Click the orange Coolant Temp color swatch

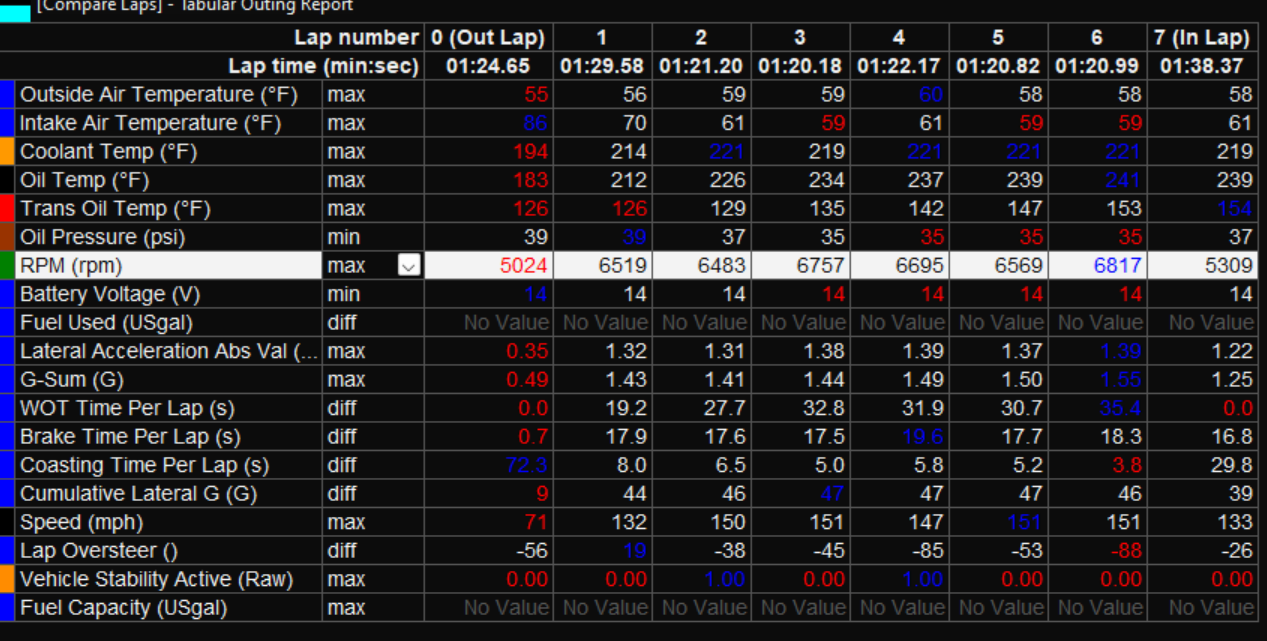(7, 152)
